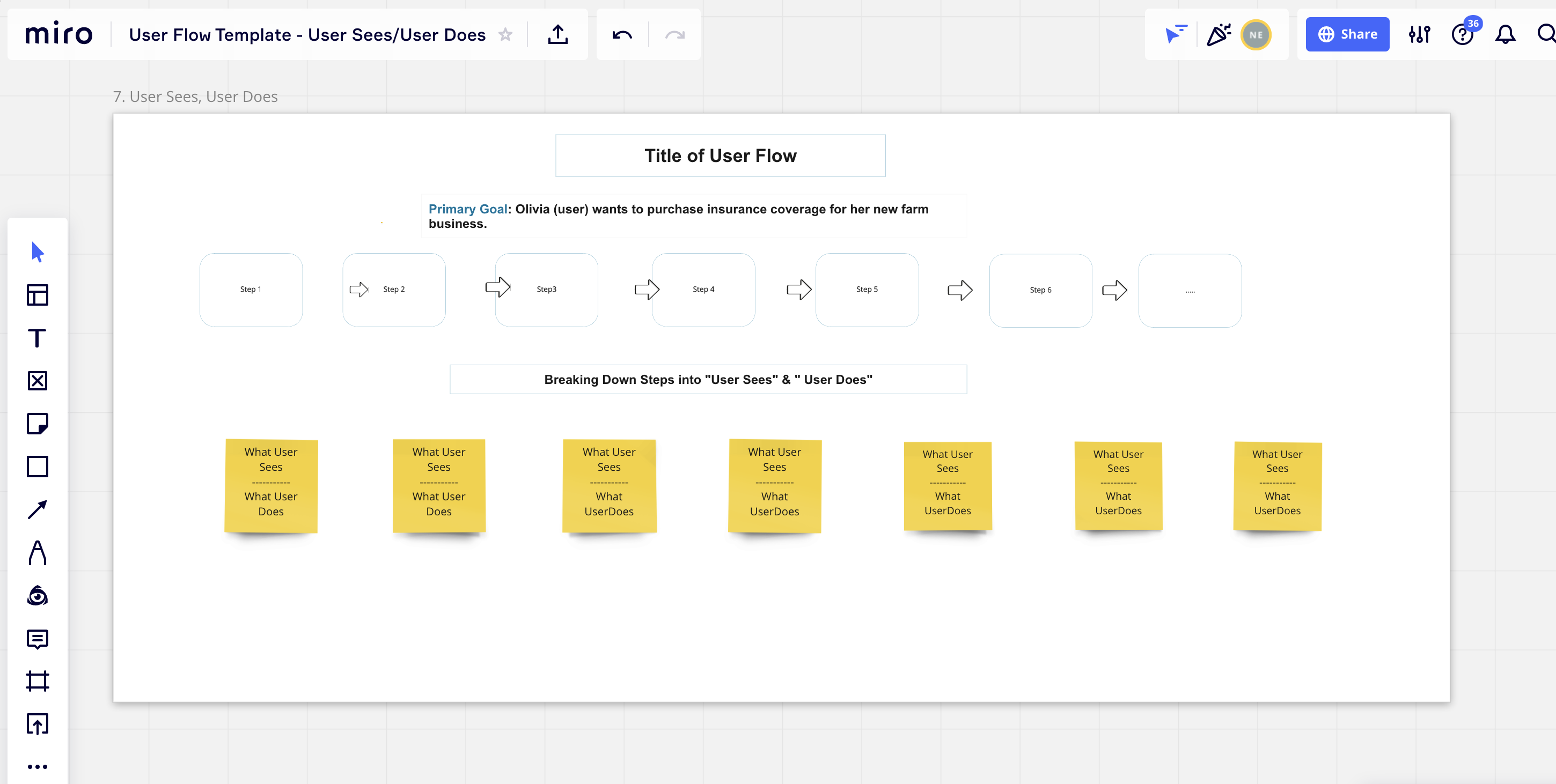Select the cursor selection tool
The height and width of the screenshot is (784, 1556).
tap(38, 252)
